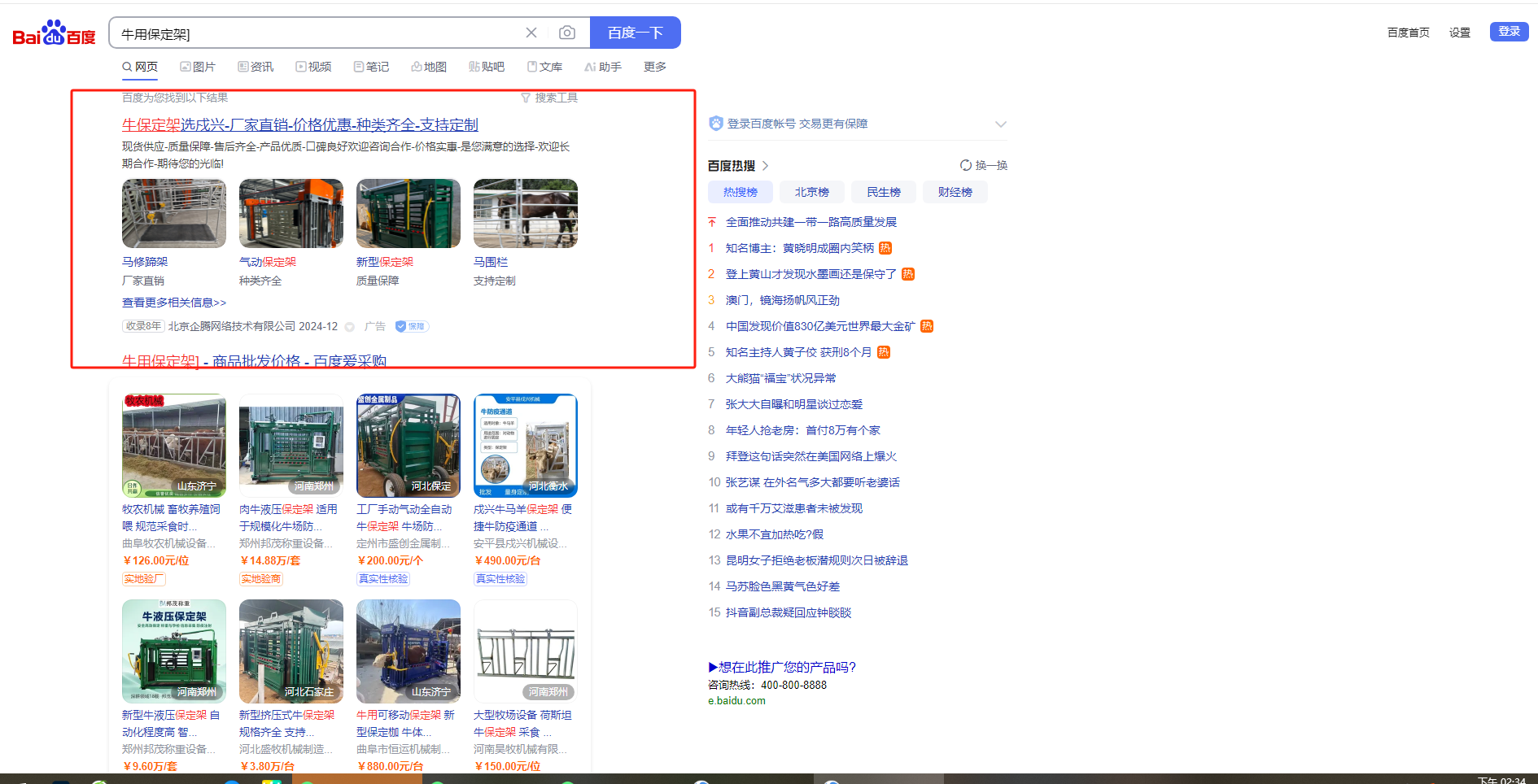The width and height of the screenshot is (1538, 784).
Task: Switch to the 图片 search tab
Action: pyautogui.click(x=198, y=67)
